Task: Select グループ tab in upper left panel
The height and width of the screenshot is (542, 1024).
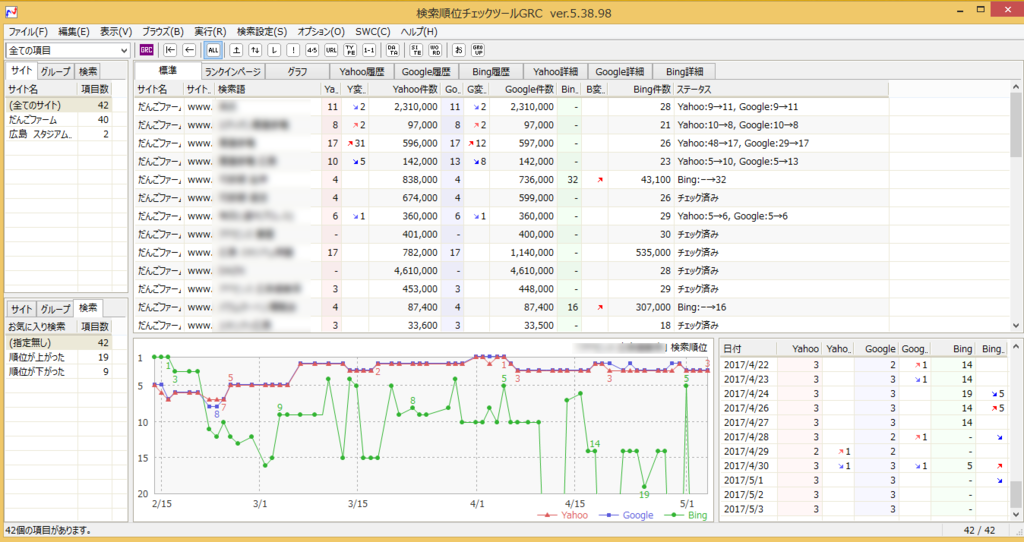Action: point(55,72)
